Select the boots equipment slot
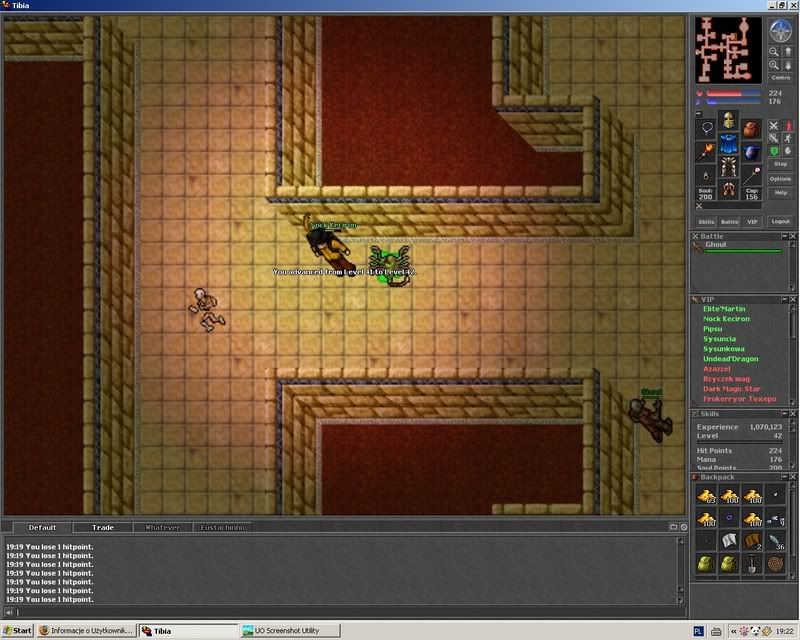This screenshot has width=800, height=640. tap(729, 189)
